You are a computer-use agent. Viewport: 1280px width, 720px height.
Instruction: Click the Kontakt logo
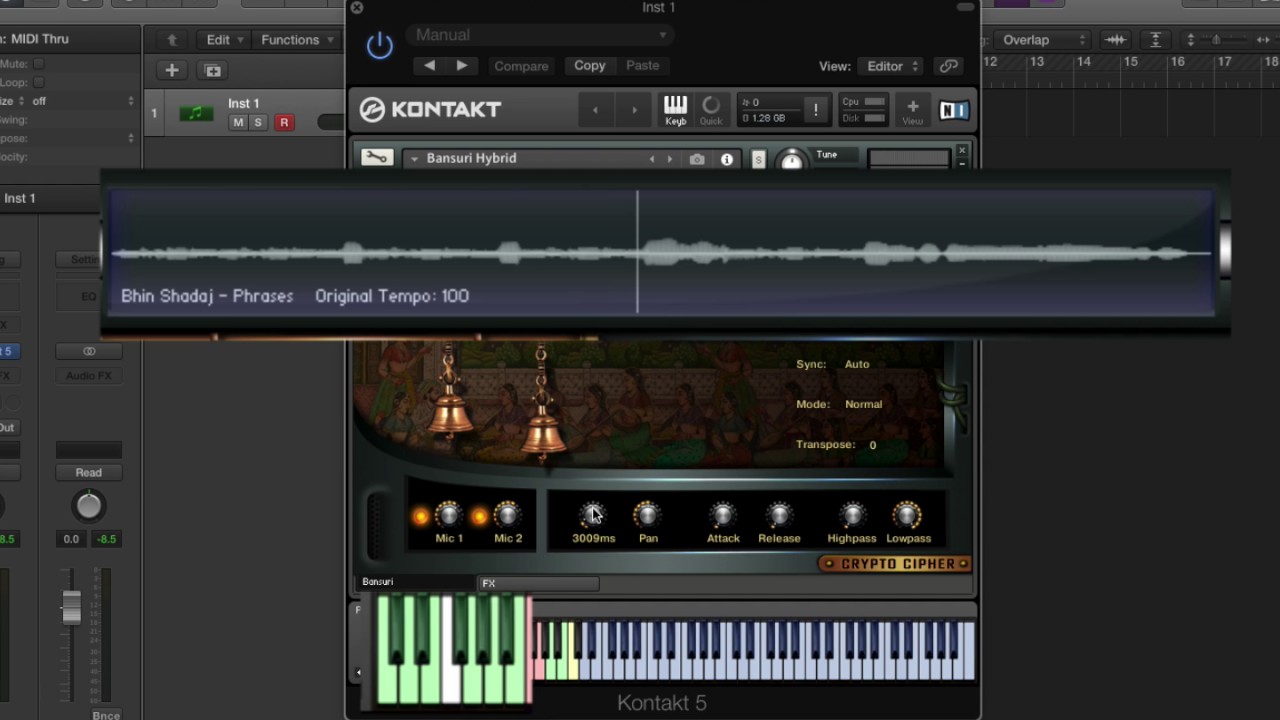click(x=430, y=110)
